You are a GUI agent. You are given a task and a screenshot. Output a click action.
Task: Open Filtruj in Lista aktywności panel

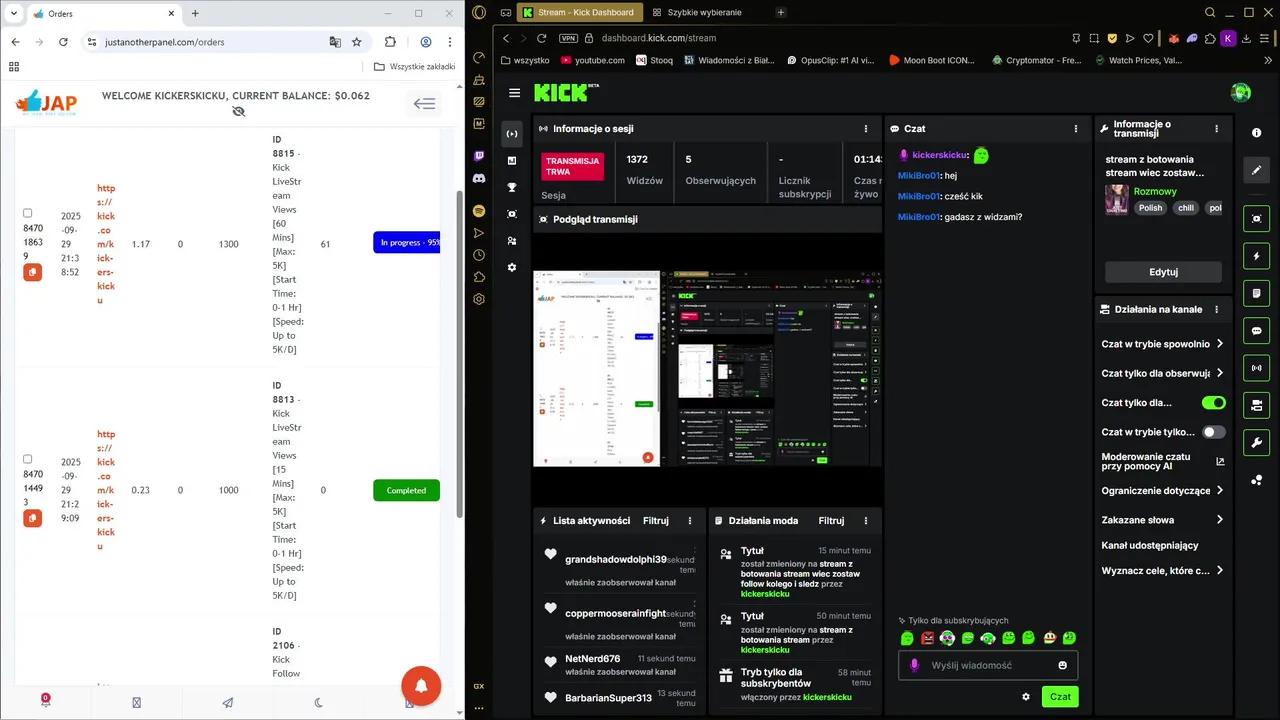click(655, 521)
